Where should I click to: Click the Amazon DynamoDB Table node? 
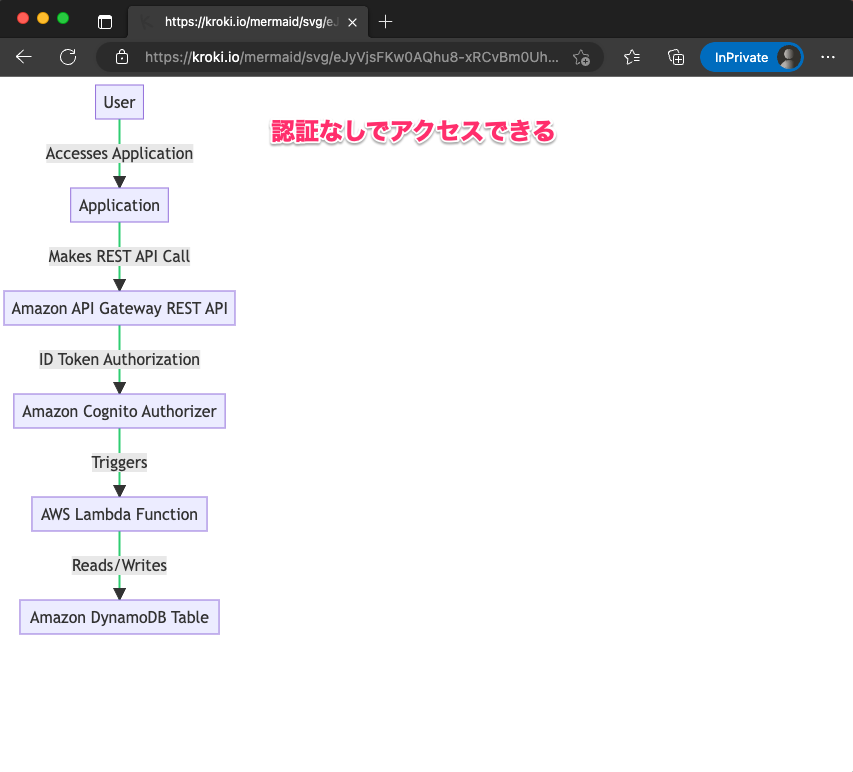[x=119, y=617]
